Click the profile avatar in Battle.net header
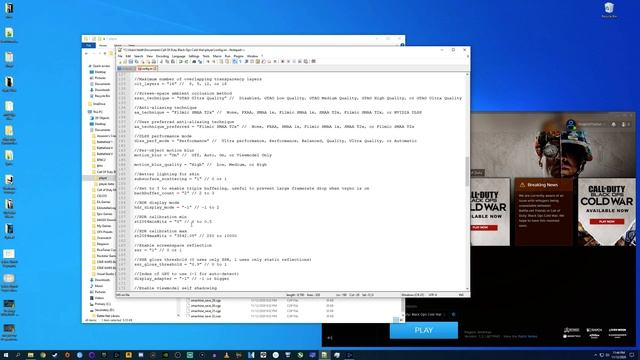 click(x=571, y=124)
